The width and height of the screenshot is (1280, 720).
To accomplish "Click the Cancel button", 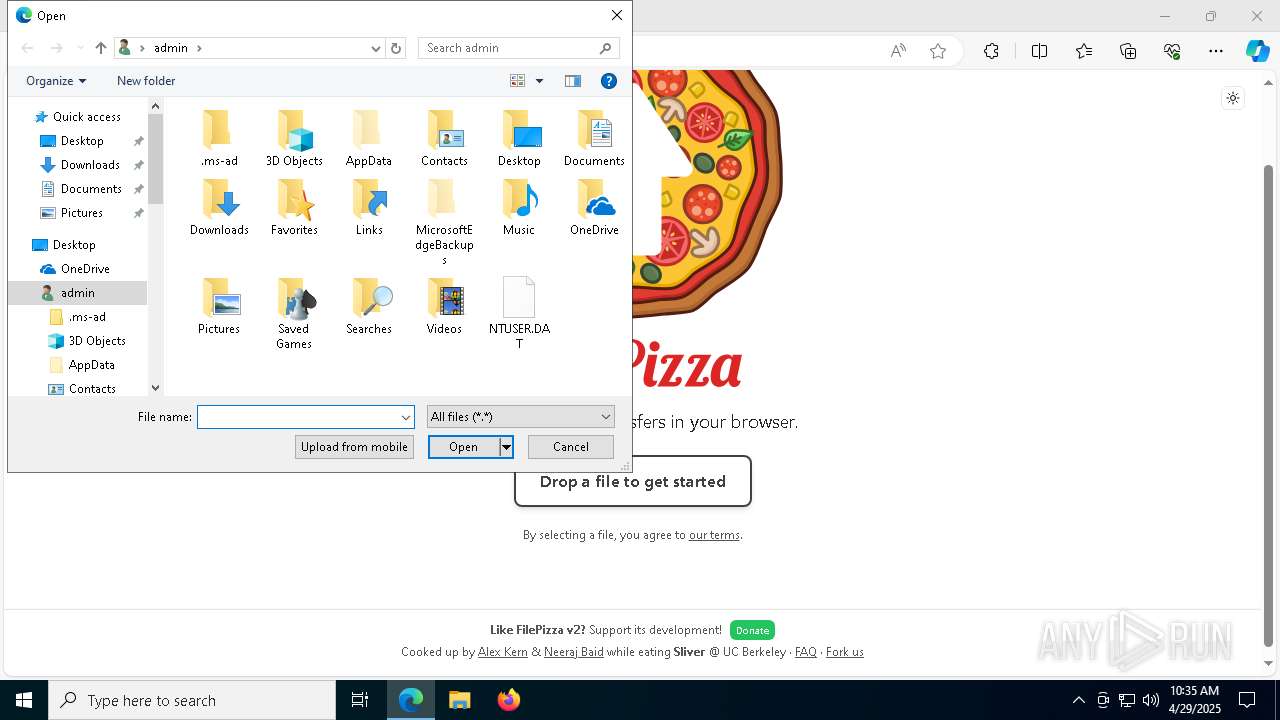I will pyautogui.click(x=571, y=447).
